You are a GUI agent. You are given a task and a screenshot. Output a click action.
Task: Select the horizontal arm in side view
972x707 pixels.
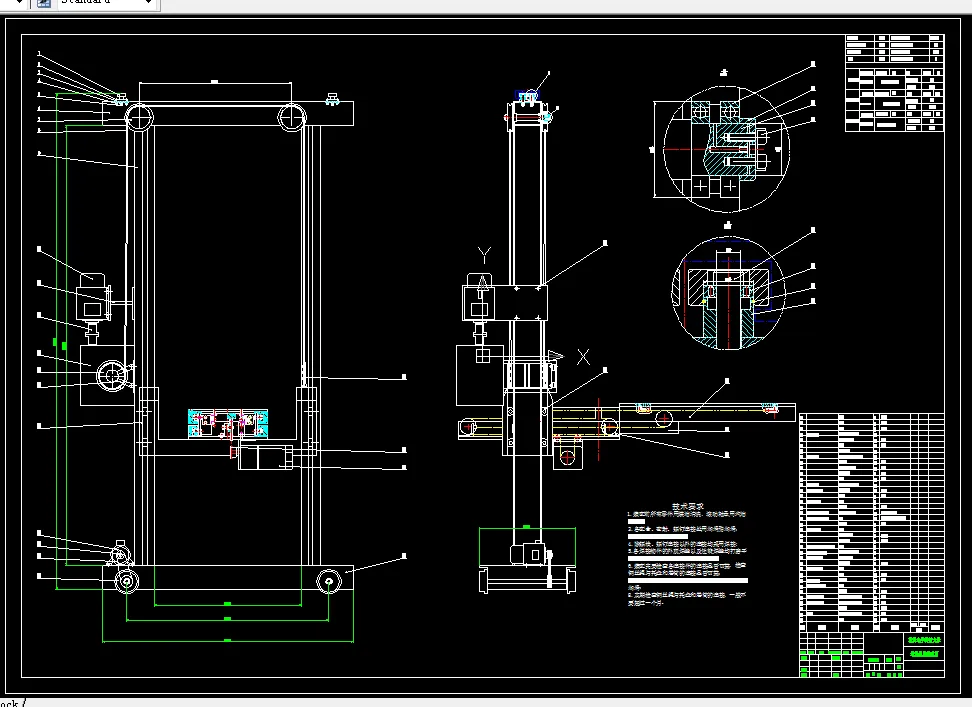pos(626,421)
